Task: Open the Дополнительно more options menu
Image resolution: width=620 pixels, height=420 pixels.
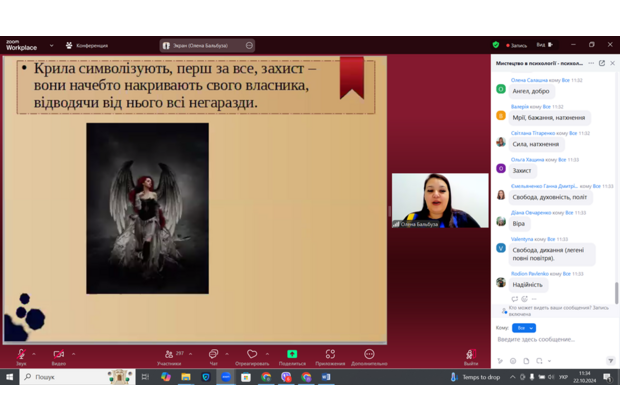Action: point(369,355)
